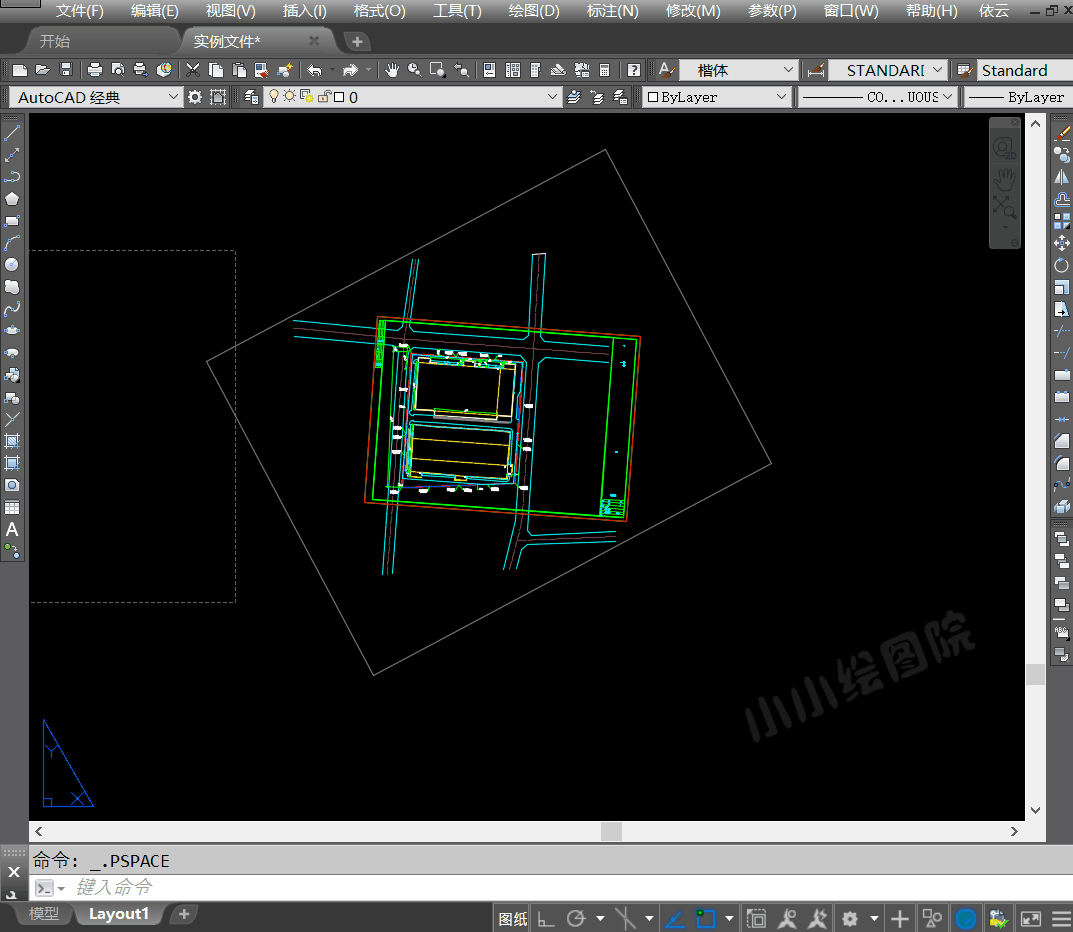
Task: Toggle 图纸 paper space button
Action: pos(513,918)
